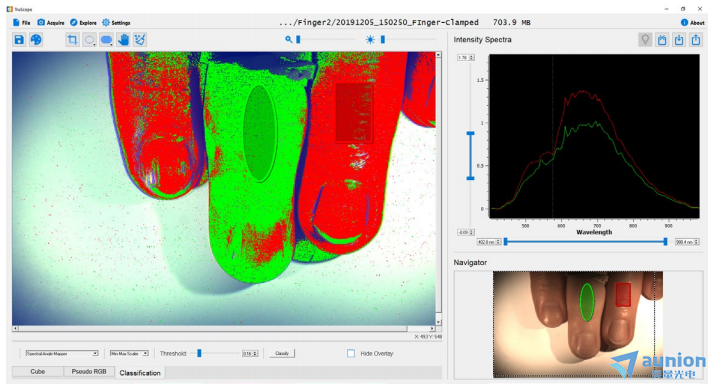Select the crop tool
The image size is (718, 390).
pos(72,40)
